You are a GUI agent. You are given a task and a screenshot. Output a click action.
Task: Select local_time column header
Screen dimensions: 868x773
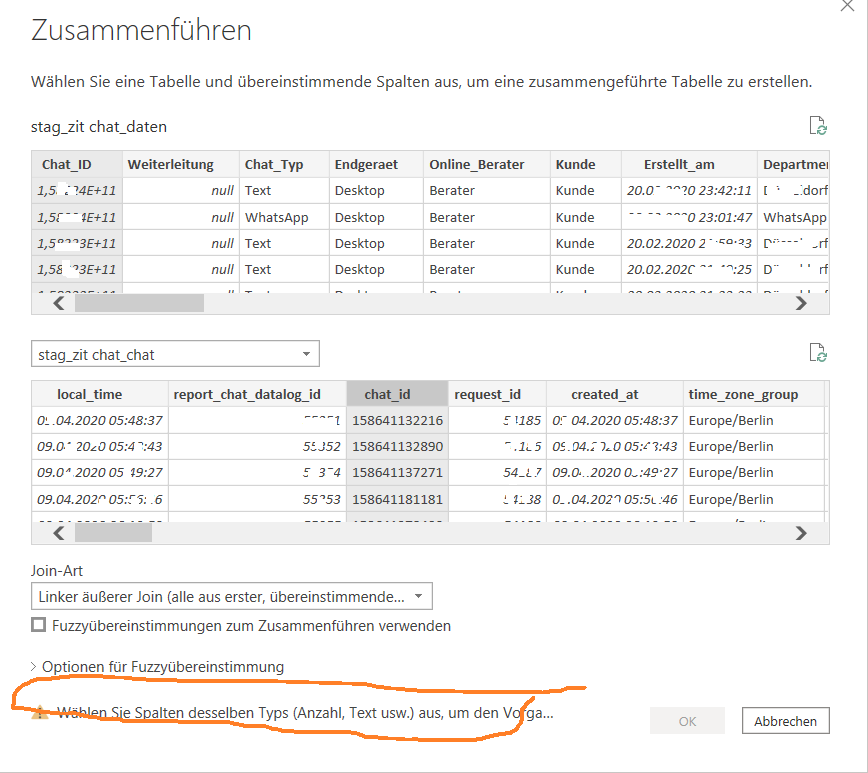click(x=100, y=394)
